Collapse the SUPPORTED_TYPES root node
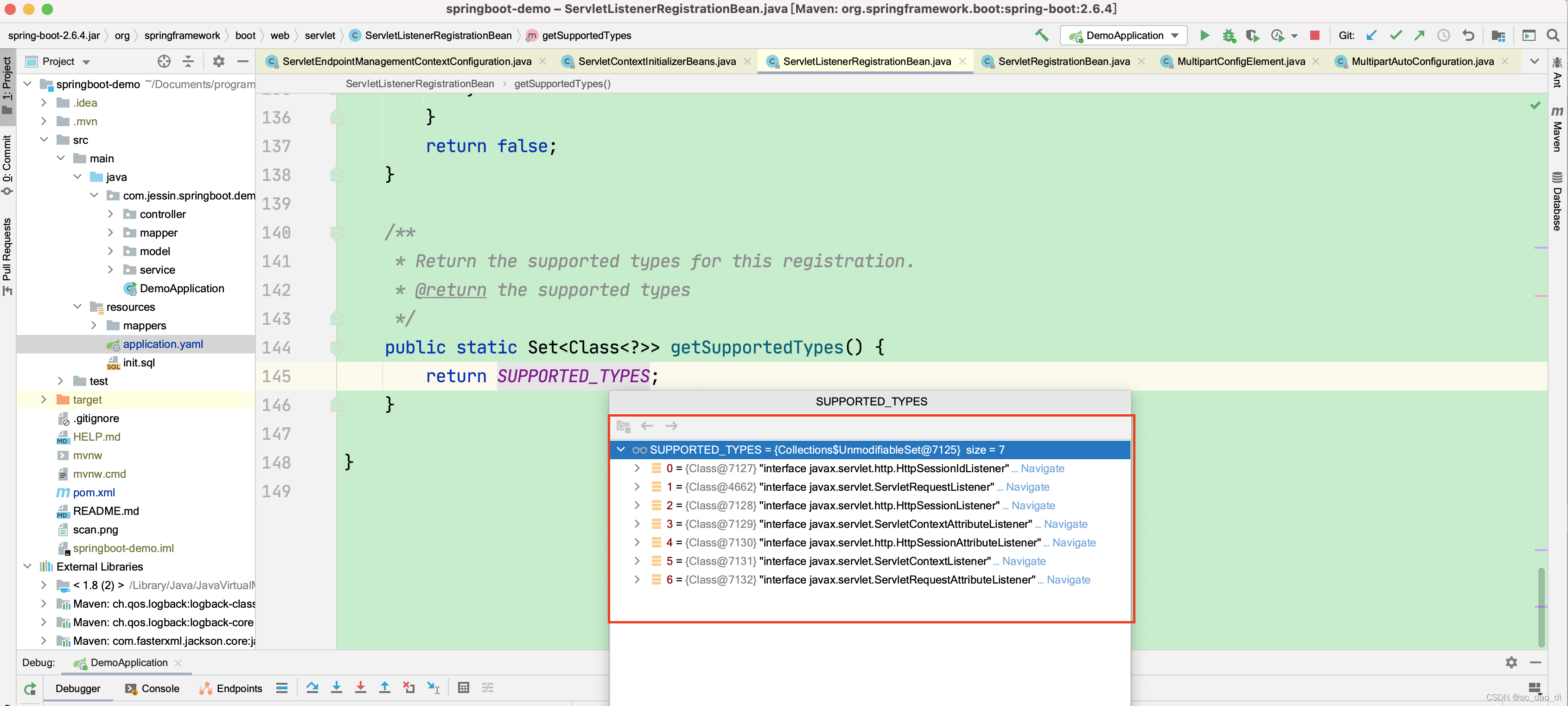Image resolution: width=1568 pixels, height=706 pixels. point(620,449)
